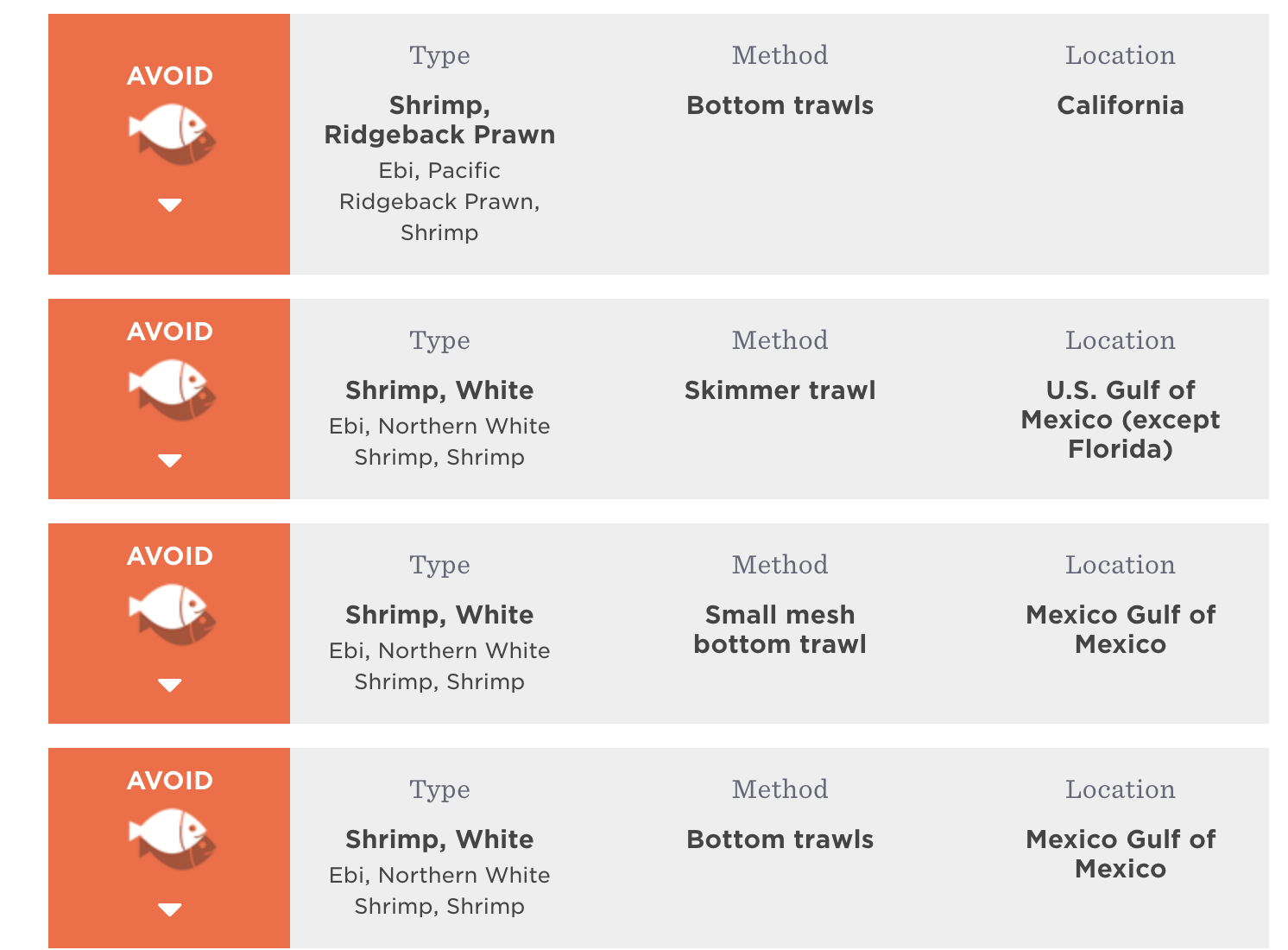Expand the Skimmer trawl entry arrow
The width and height of the screenshot is (1288, 950).
(x=170, y=461)
